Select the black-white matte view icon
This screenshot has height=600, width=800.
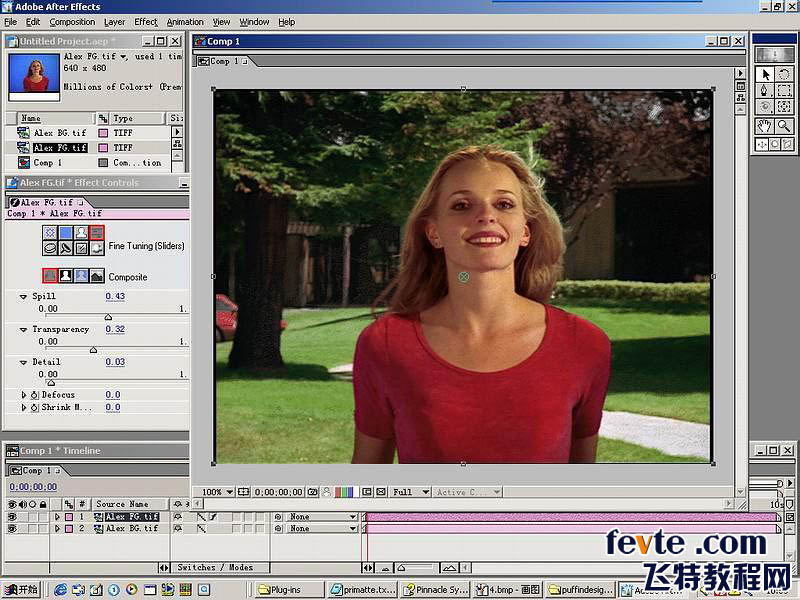[66, 276]
